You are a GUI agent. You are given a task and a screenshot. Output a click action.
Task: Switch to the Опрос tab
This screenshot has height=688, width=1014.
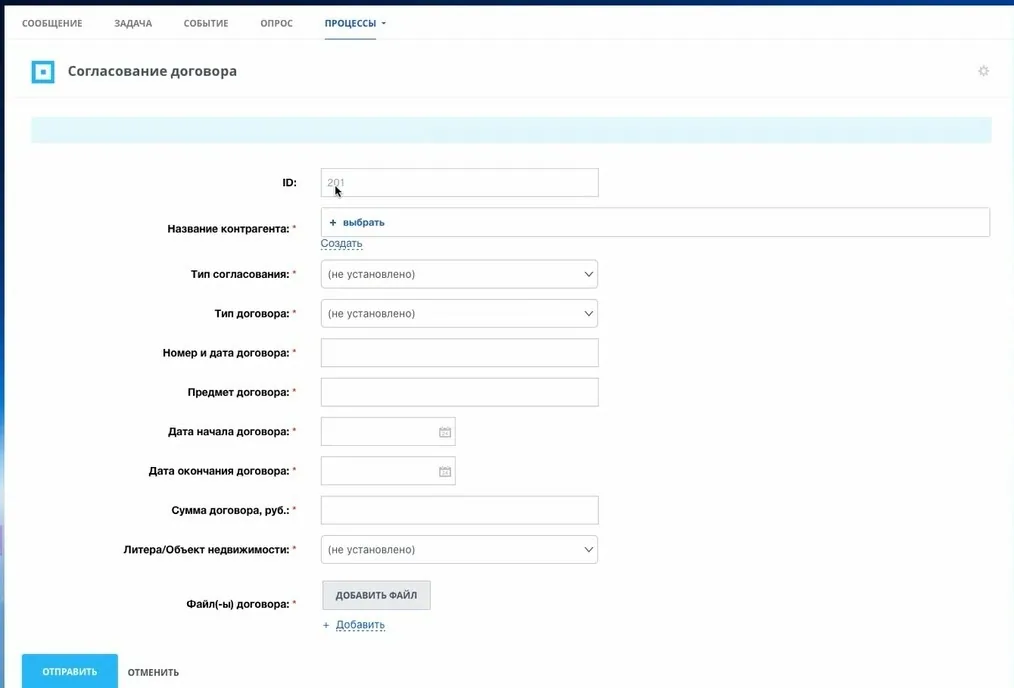tap(277, 23)
